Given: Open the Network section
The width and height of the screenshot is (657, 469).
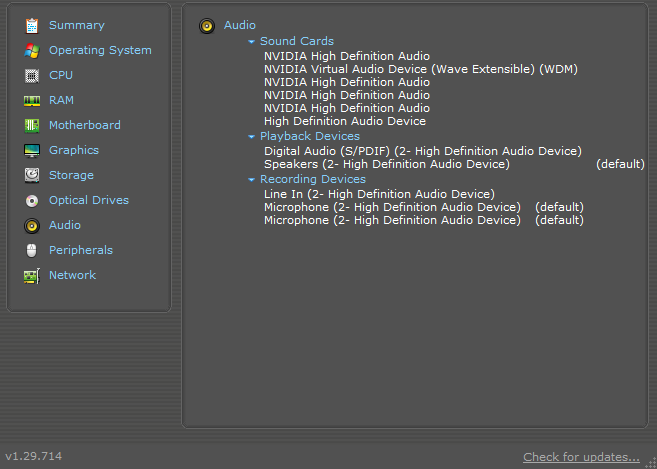Looking at the screenshot, I should (72, 275).
